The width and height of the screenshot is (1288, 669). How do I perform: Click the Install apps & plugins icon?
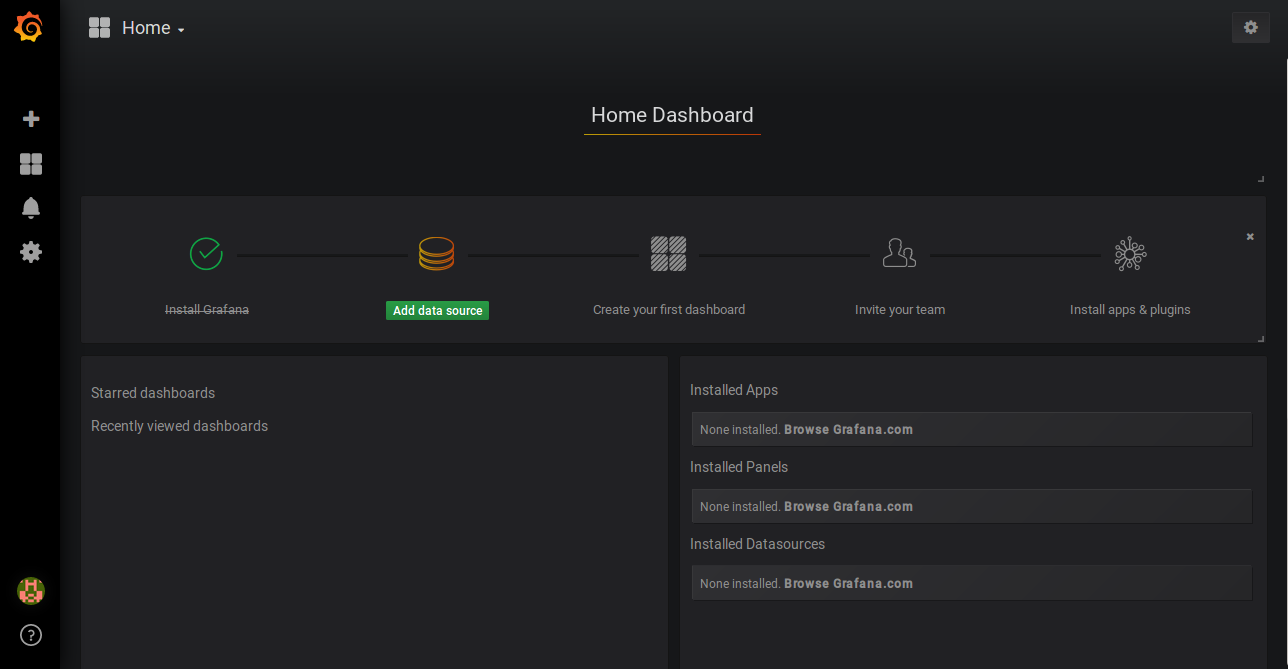tap(1130, 254)
